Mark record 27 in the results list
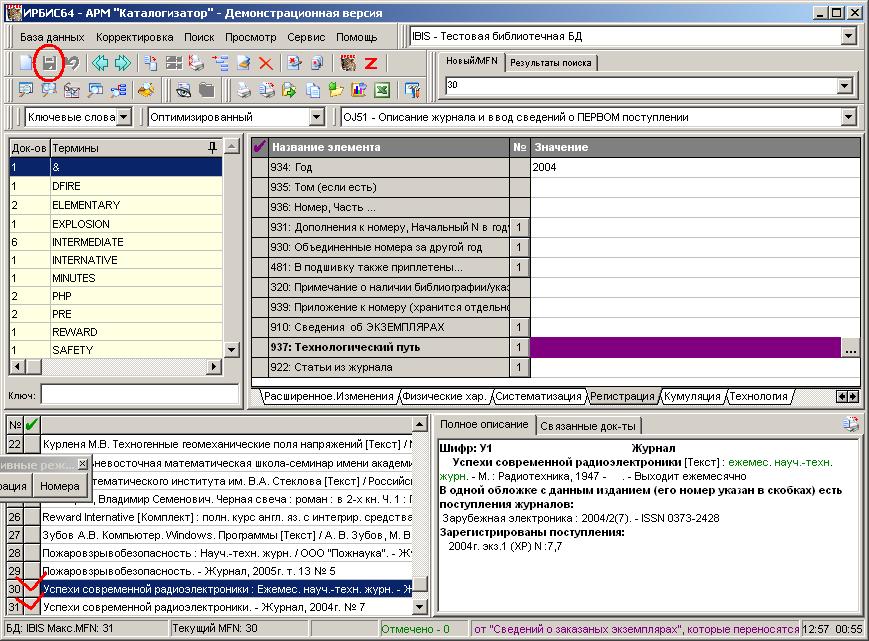Image resolution: width=869 pixels, height=641 pixels. click(x=32, y=535)
